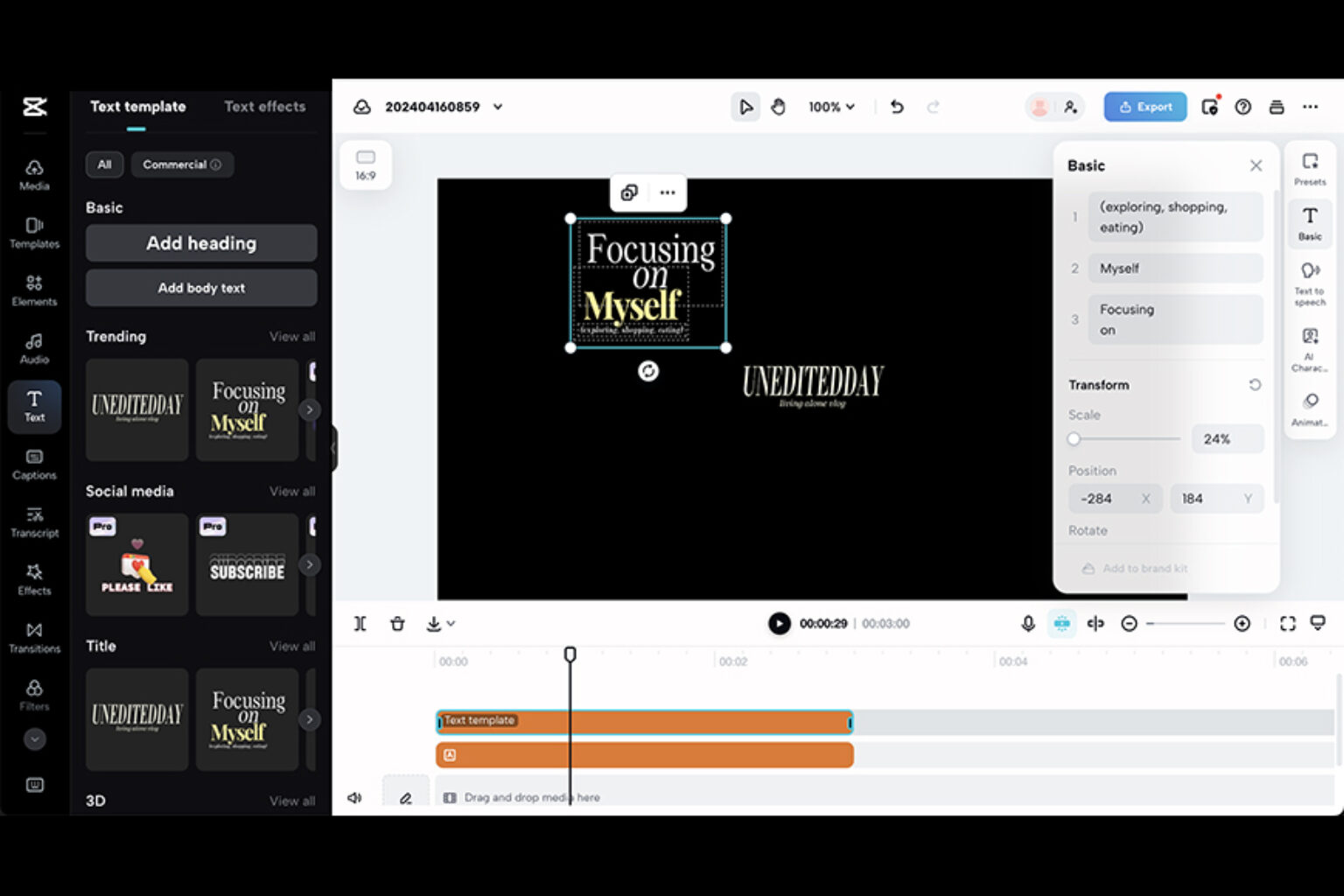Viewport: 1344px width, 896px height.
Task: Switch to the Text effects tab
Action: [265, 106]
